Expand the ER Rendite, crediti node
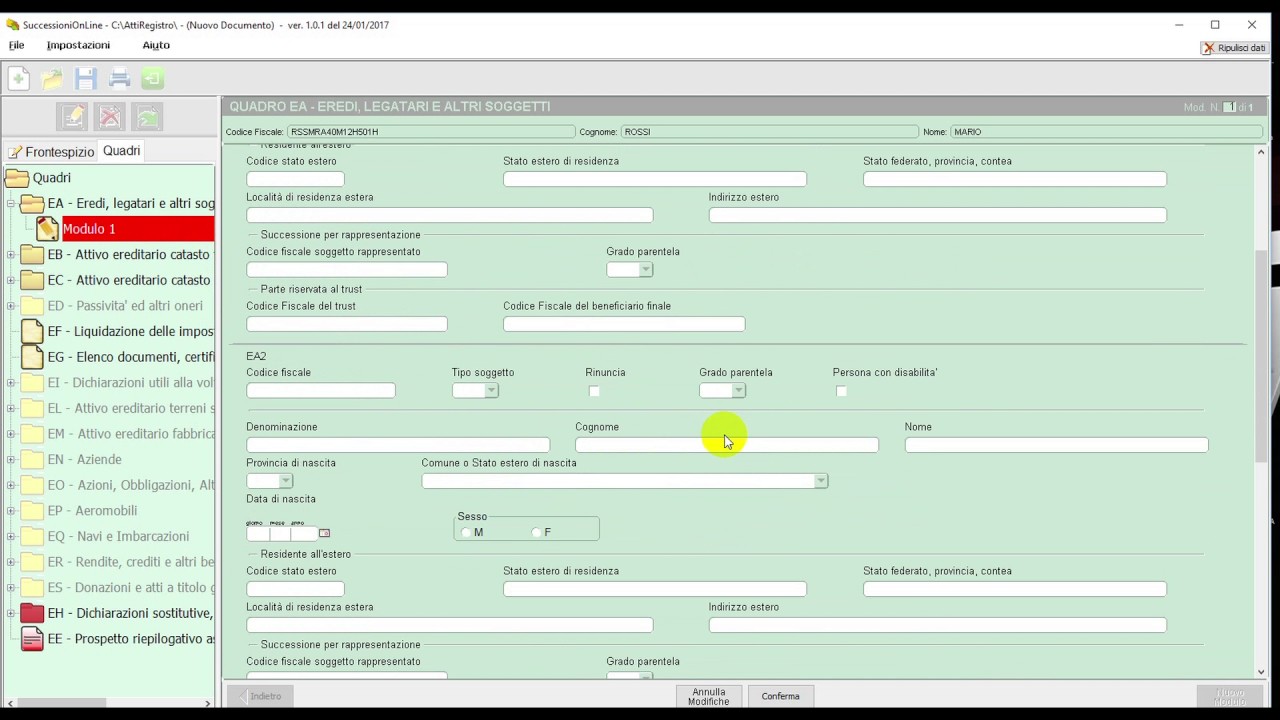 (x=10, y=562)
